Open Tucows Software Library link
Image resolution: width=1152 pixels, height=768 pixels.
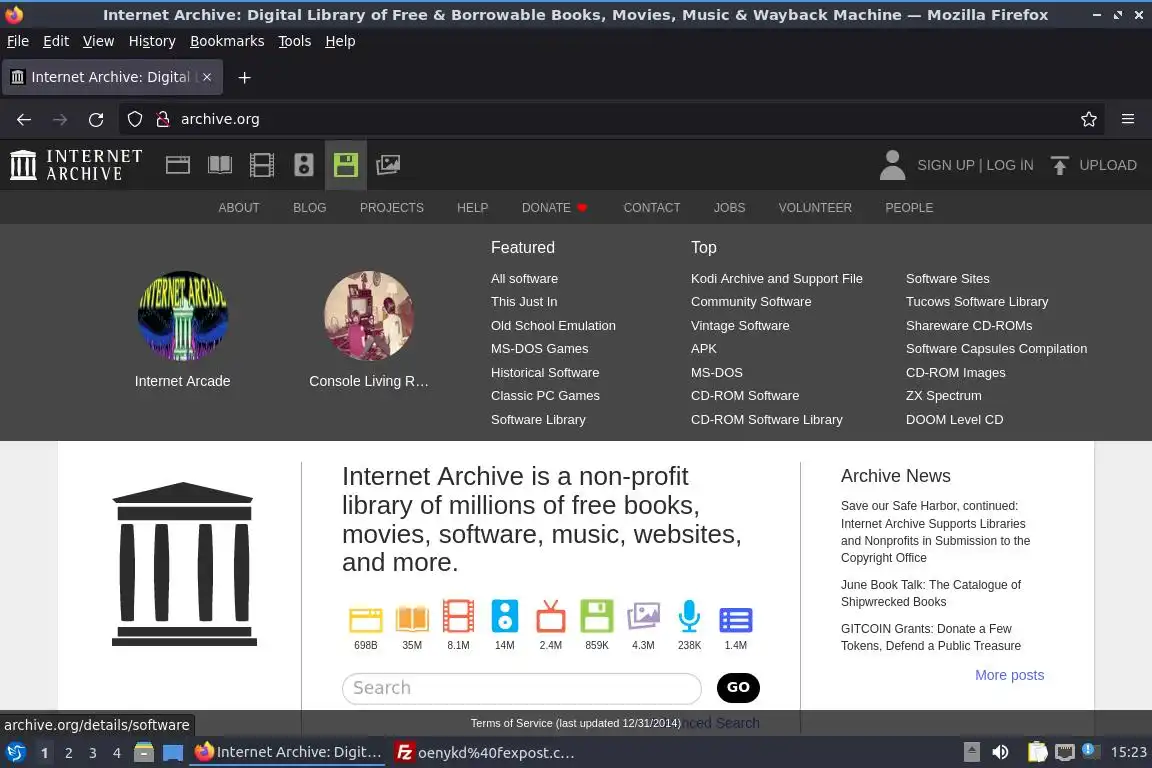[976, 301]
